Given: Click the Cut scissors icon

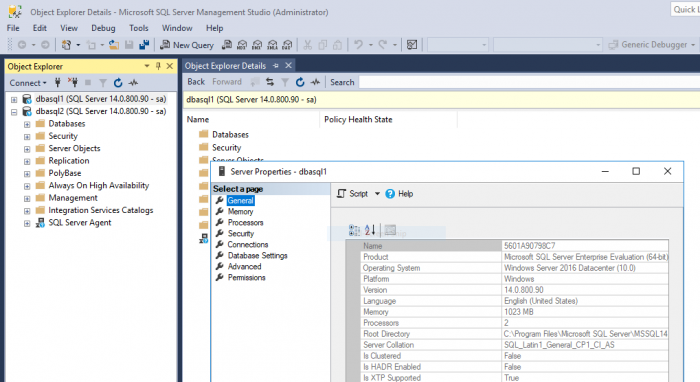Looking at the screenshot, I should 308,45.
